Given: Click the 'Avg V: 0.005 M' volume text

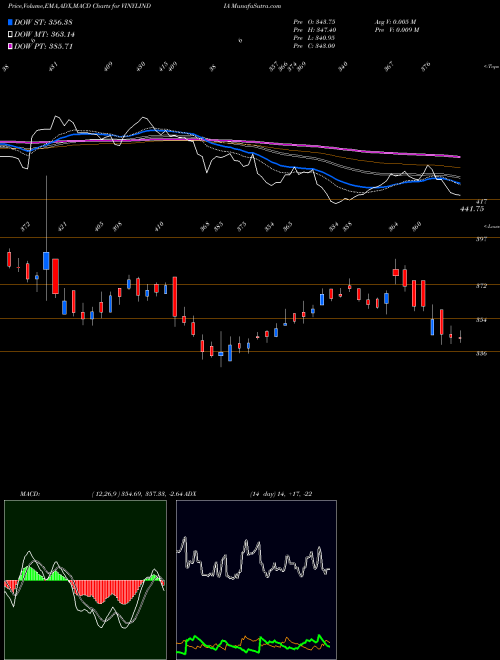Looking at the screenshot, I should 396,22.
